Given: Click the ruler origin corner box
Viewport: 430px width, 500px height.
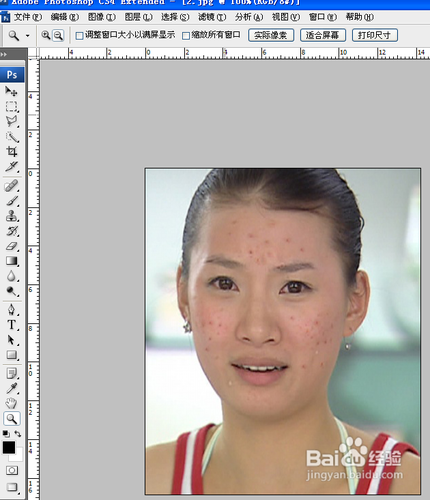Looking at the screenshot, I should [33, 53].
